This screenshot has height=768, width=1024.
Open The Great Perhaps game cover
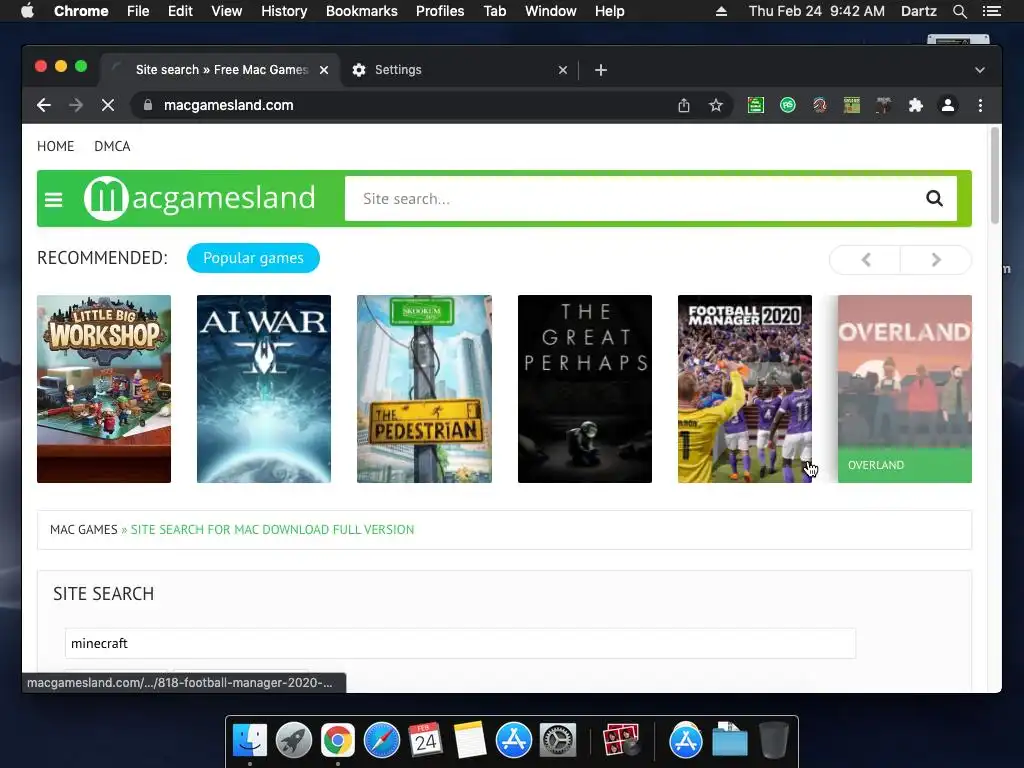click(584, 389)
